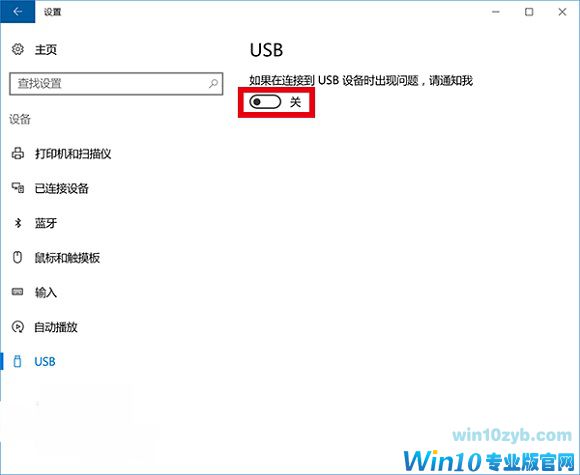Open 打印机和扫描仪 settings
Image resolution: width=580 pixels, height=475 pixels.
tap(73, 154)
